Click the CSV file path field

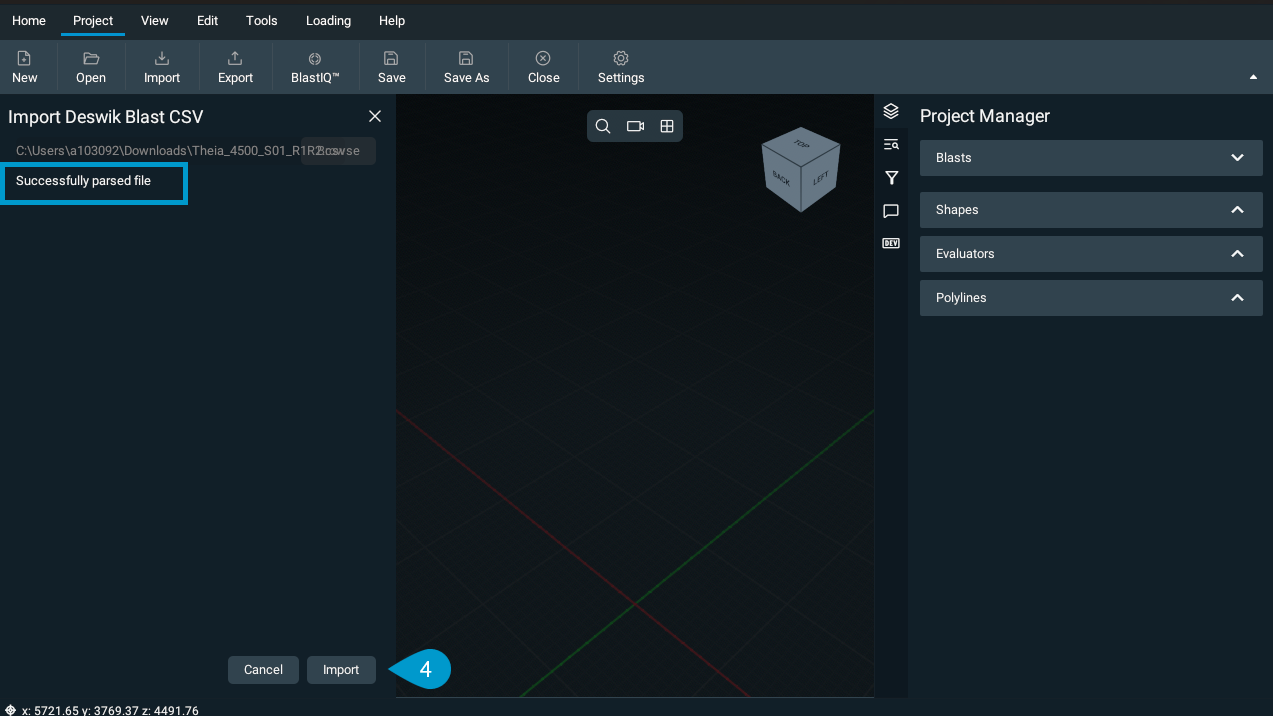158,151
